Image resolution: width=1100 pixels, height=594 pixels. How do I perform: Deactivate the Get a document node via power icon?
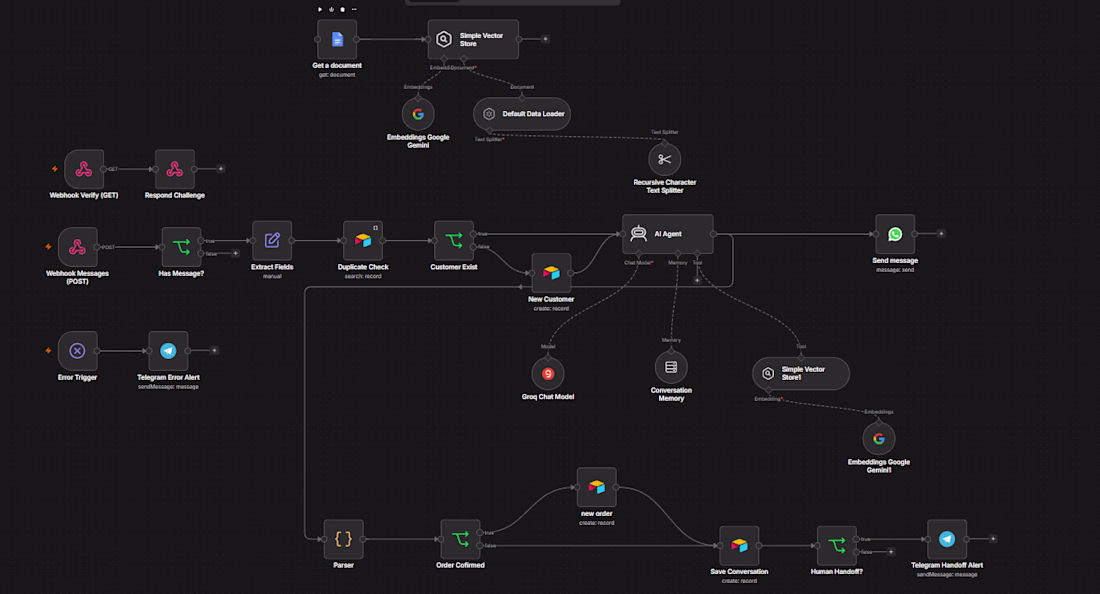[x=331, y=10]
